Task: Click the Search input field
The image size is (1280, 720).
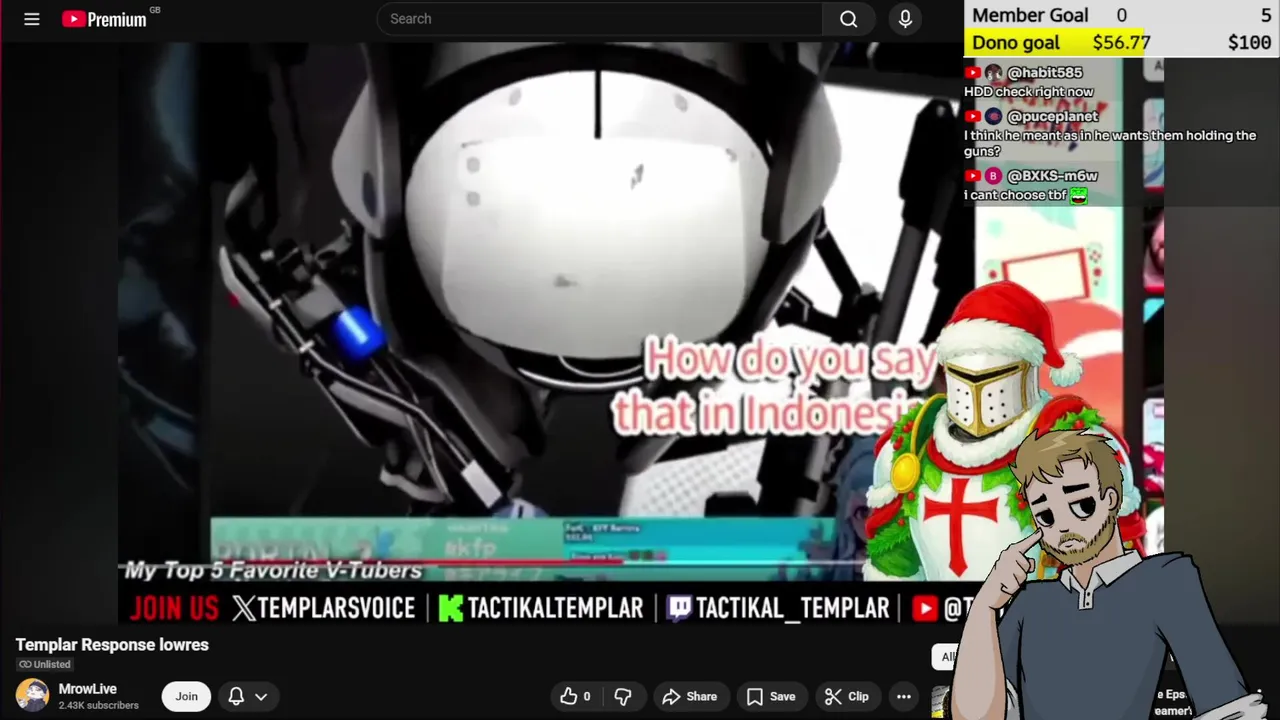Action: coord(600,19)
